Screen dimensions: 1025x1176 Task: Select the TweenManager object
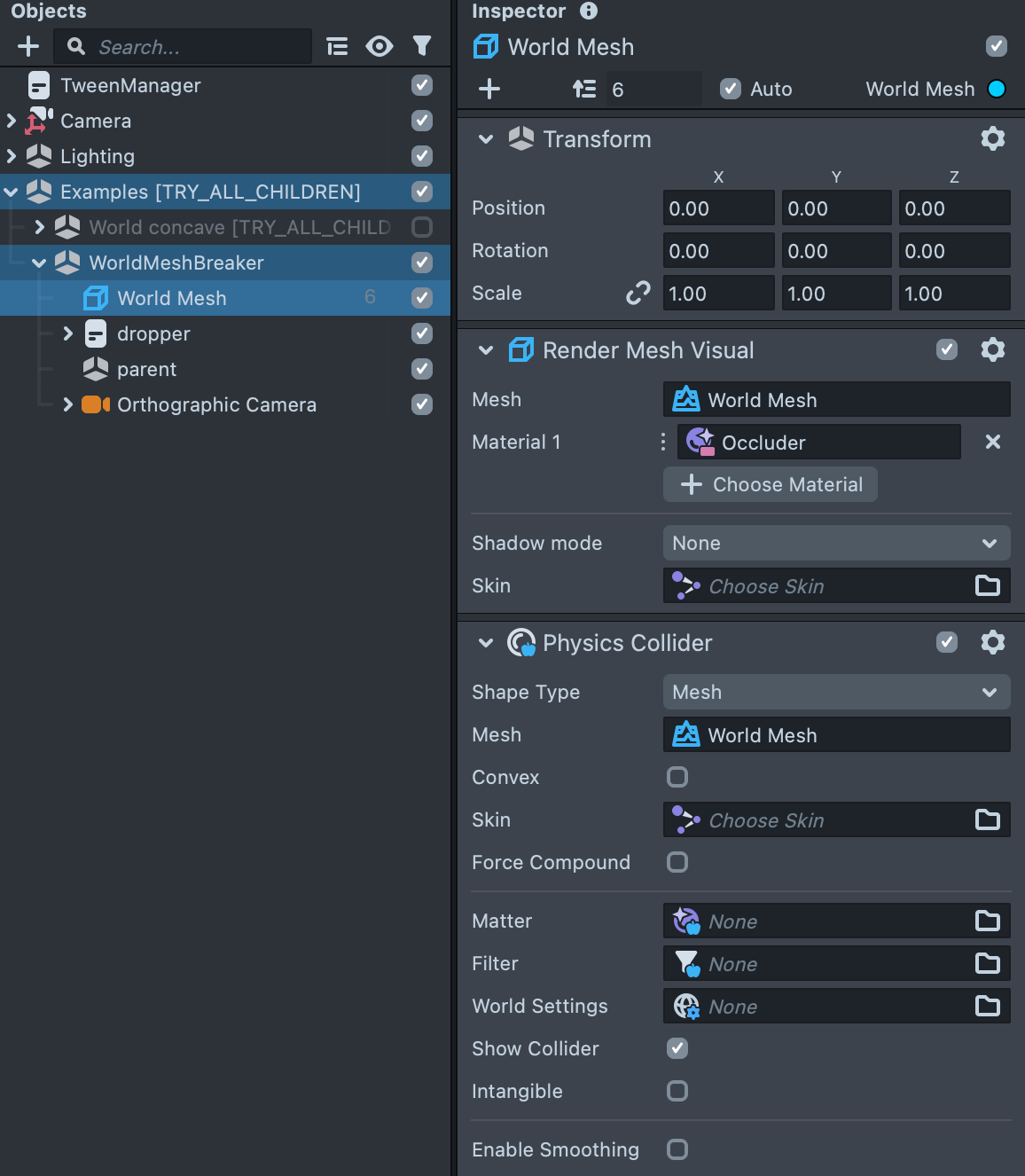click(130, 85)
